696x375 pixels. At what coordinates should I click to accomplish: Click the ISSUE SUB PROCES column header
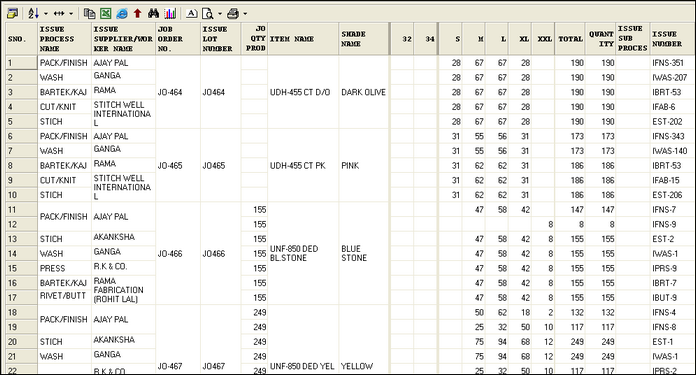633,39
